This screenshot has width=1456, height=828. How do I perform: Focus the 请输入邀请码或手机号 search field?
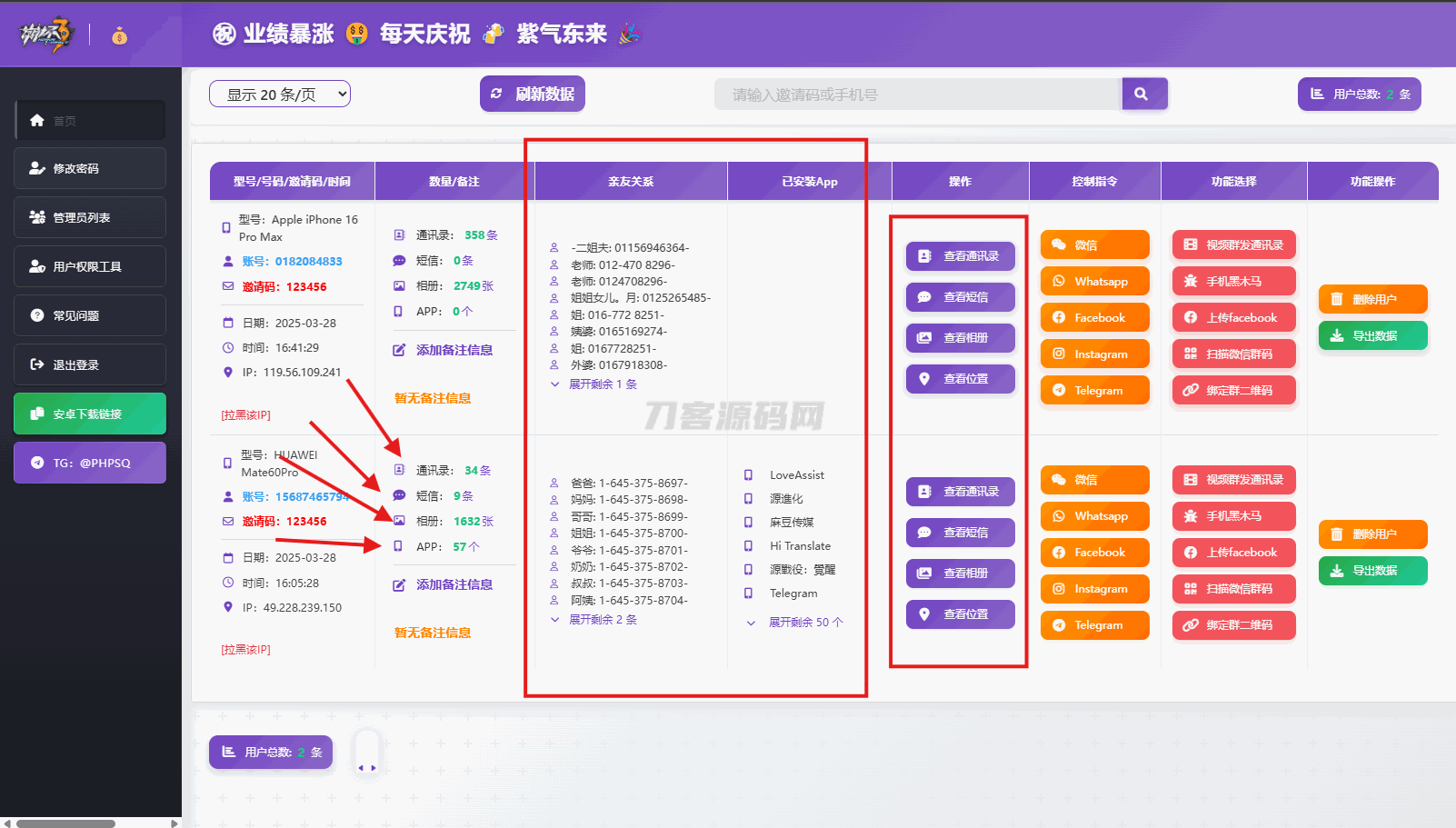(x=916, y=95)
